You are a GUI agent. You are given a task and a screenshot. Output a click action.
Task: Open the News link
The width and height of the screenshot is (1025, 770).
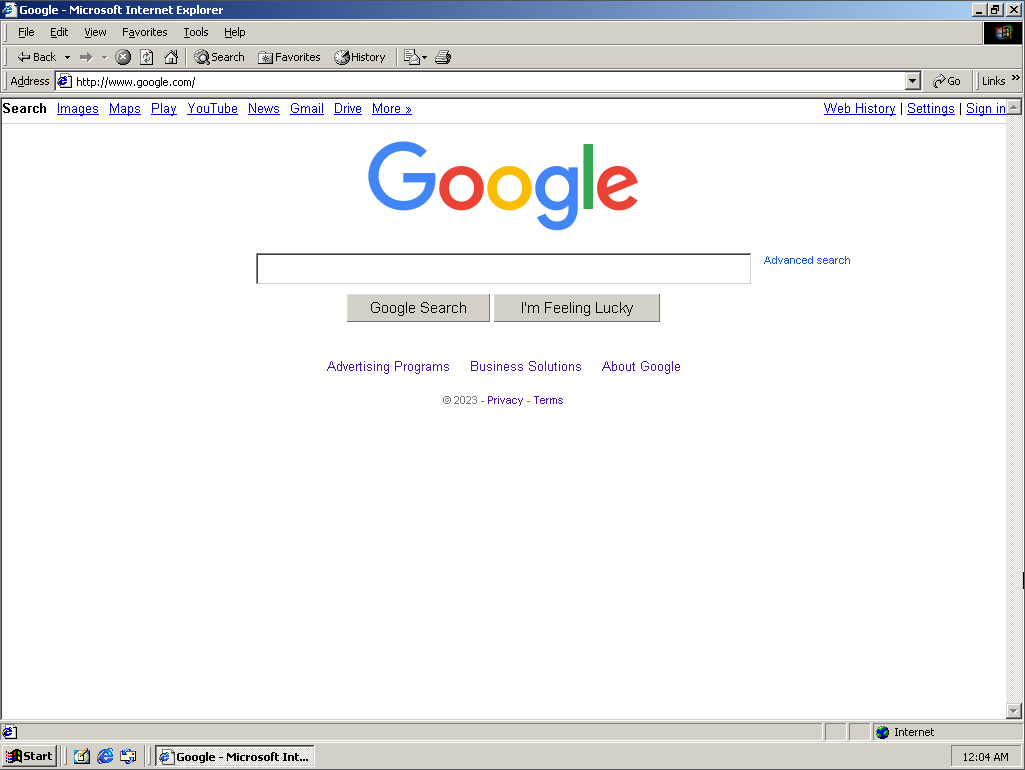(263, 109)
